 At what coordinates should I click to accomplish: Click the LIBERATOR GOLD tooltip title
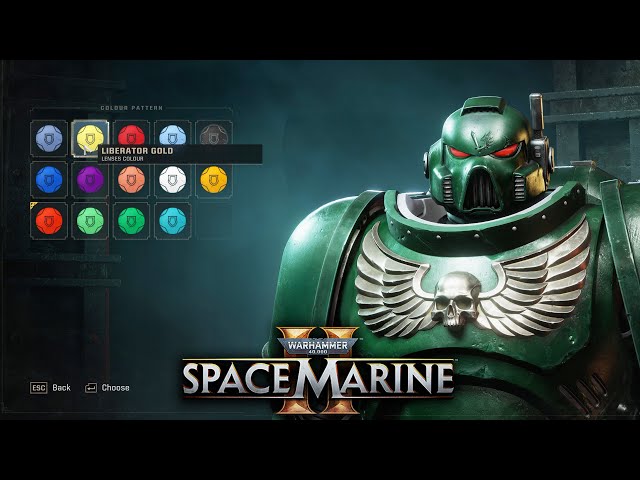point(137,151)
